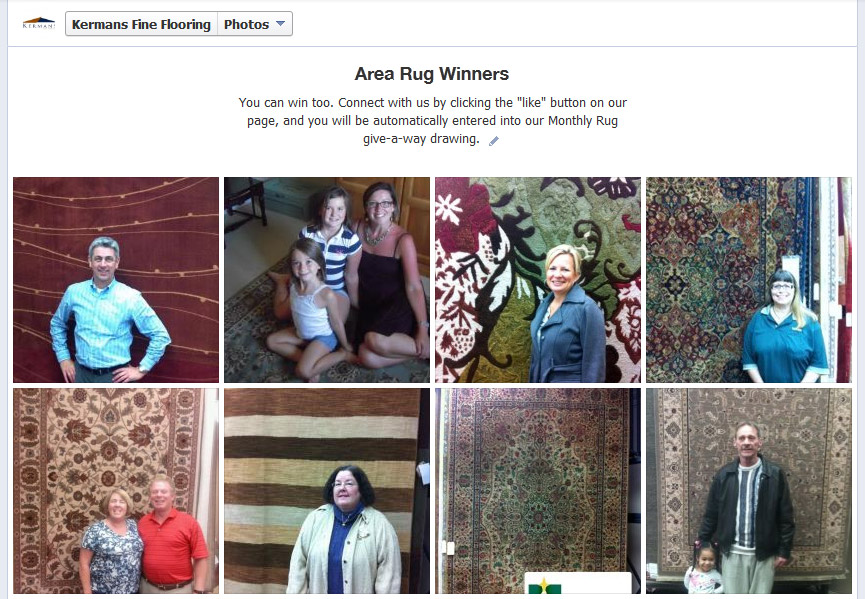
Task: Click the Kermans Fine Flooring button
Action: click(x=141, y=24)
